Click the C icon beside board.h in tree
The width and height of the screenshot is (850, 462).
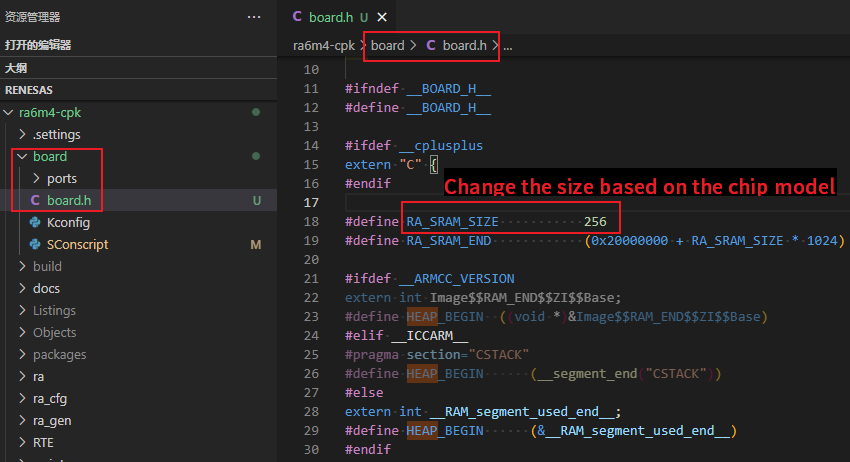35,200
